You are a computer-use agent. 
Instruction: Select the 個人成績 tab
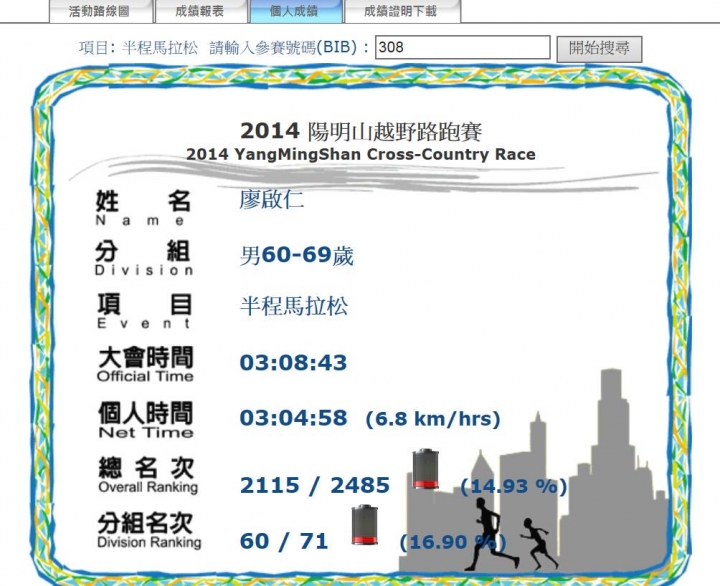tap(296, 11)
